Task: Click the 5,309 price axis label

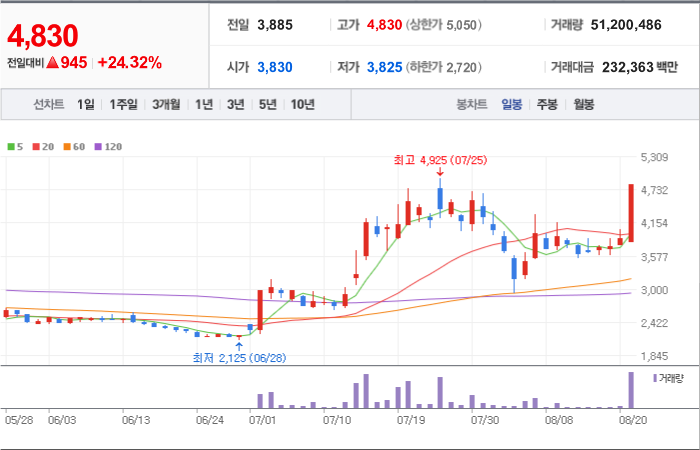Action: [654, 158]
